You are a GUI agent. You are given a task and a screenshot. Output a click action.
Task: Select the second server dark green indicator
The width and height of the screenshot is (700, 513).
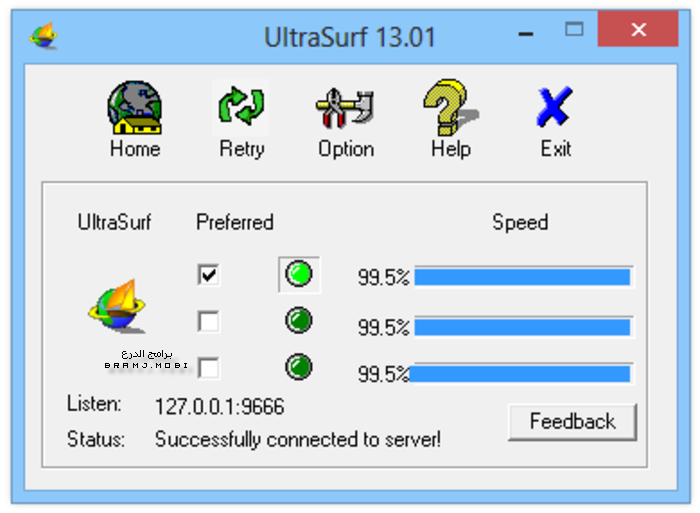coord(299,321)
